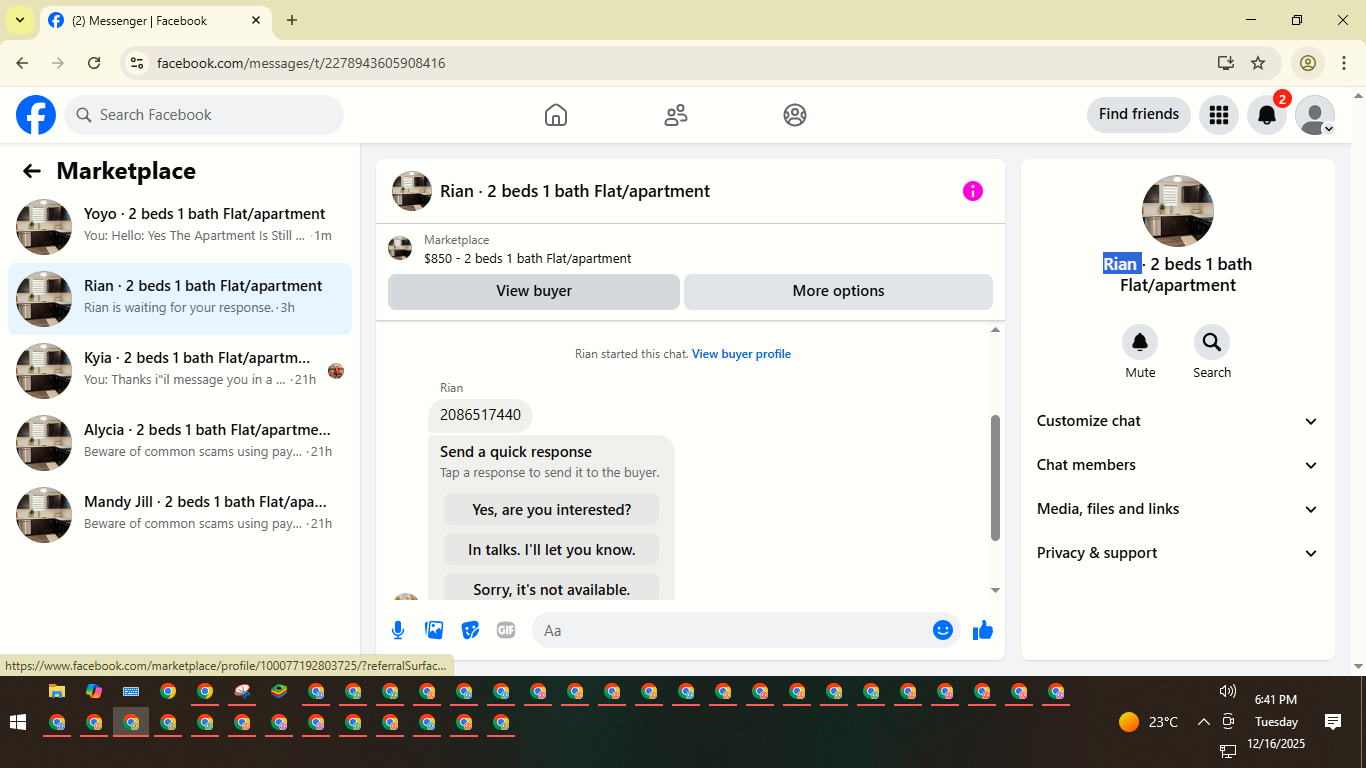Open the Windows notification center
1366x768 pixels.
[x=1333, y=721]
